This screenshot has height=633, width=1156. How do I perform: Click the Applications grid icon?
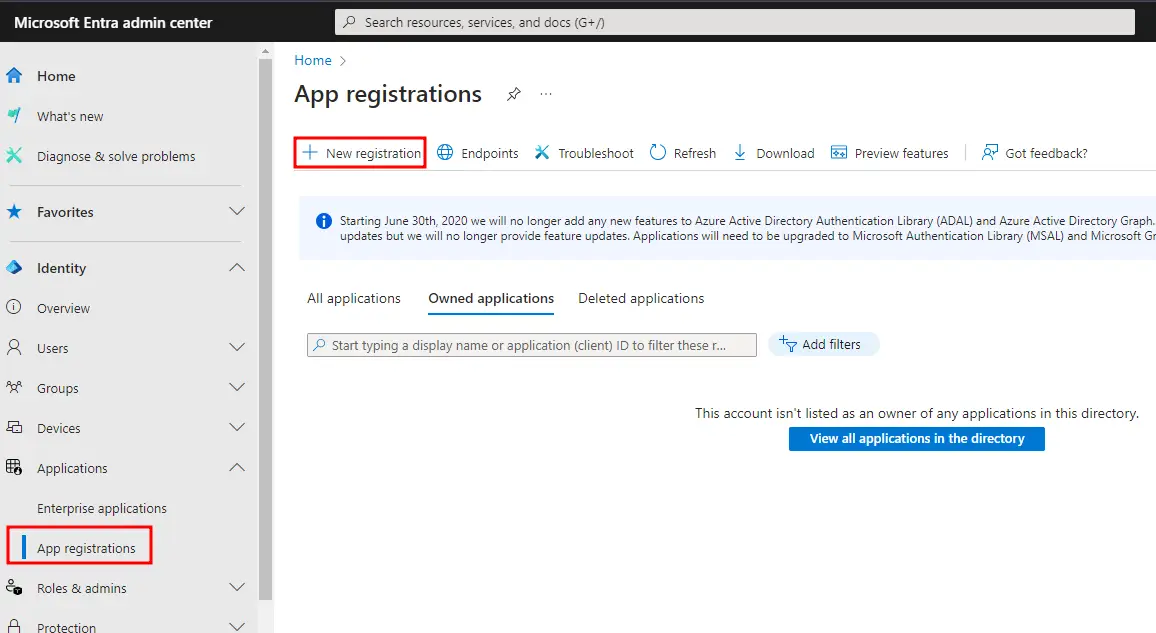click(14, 467)
